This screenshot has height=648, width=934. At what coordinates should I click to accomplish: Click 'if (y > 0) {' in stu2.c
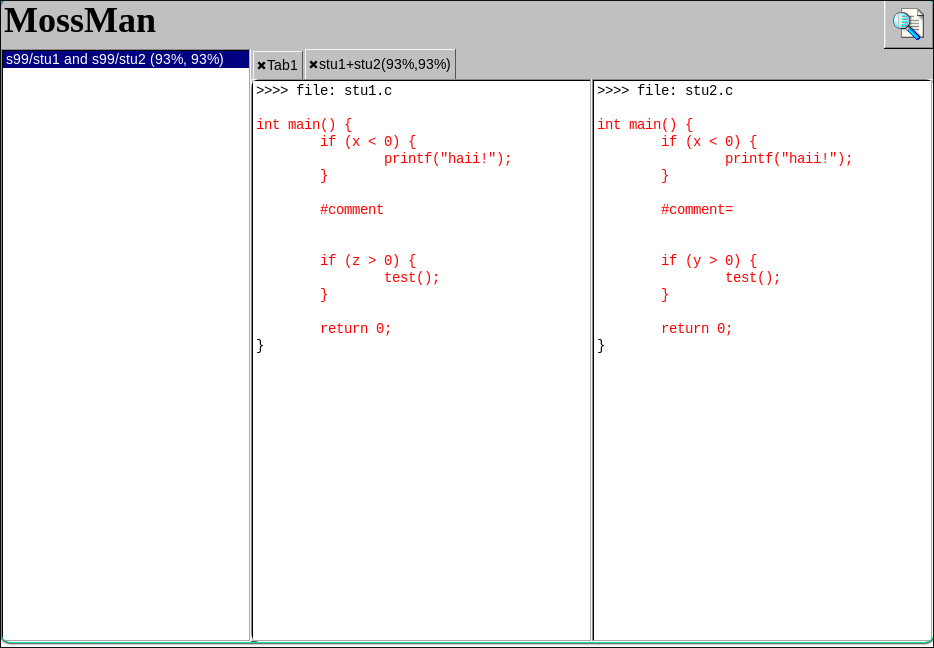pos(708,260)
